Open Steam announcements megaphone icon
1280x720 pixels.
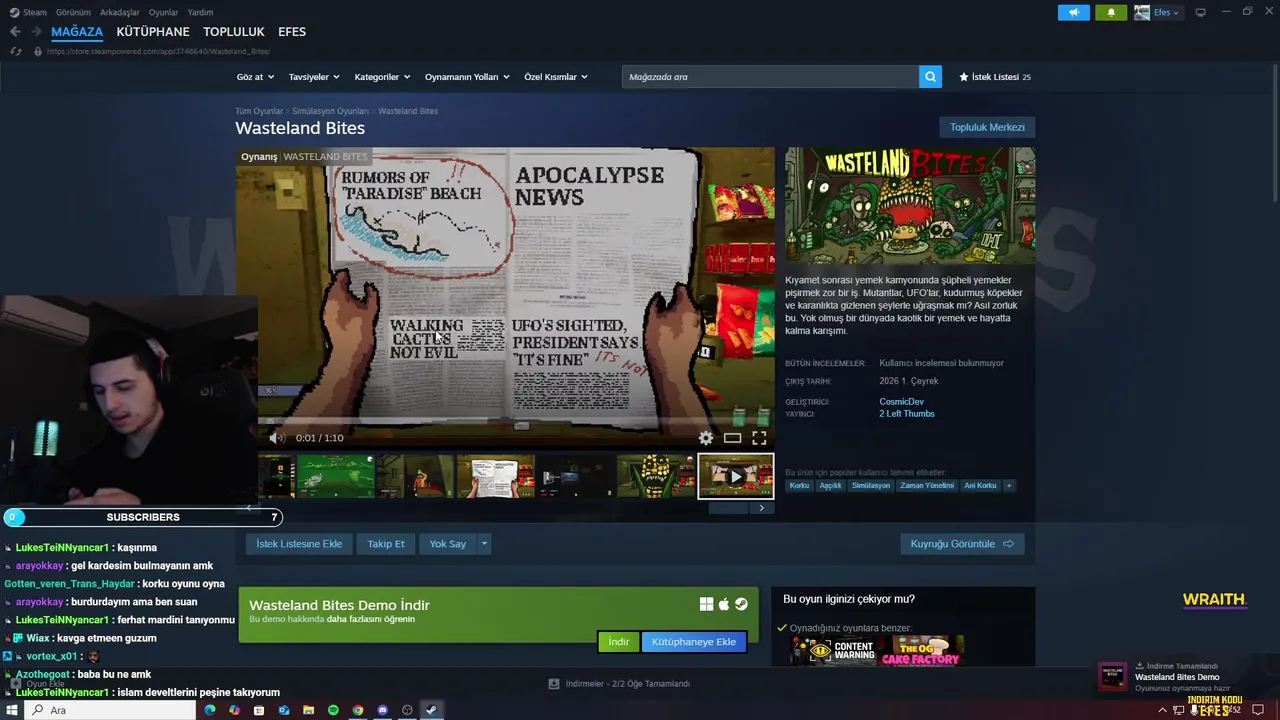pos(1074,12)
